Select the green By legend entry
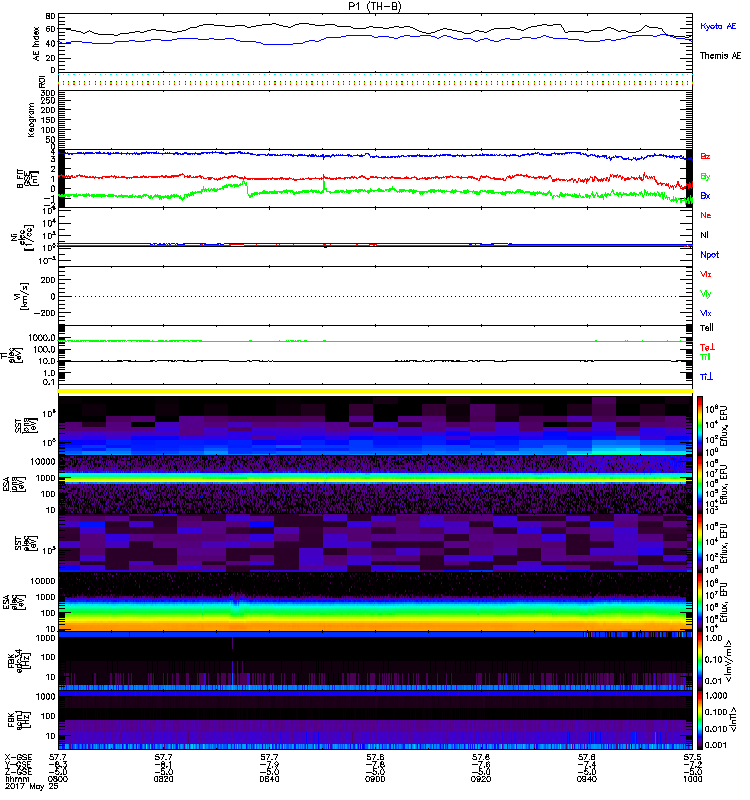The width and height of the screenshot is (750, 800). coord(706,176)
